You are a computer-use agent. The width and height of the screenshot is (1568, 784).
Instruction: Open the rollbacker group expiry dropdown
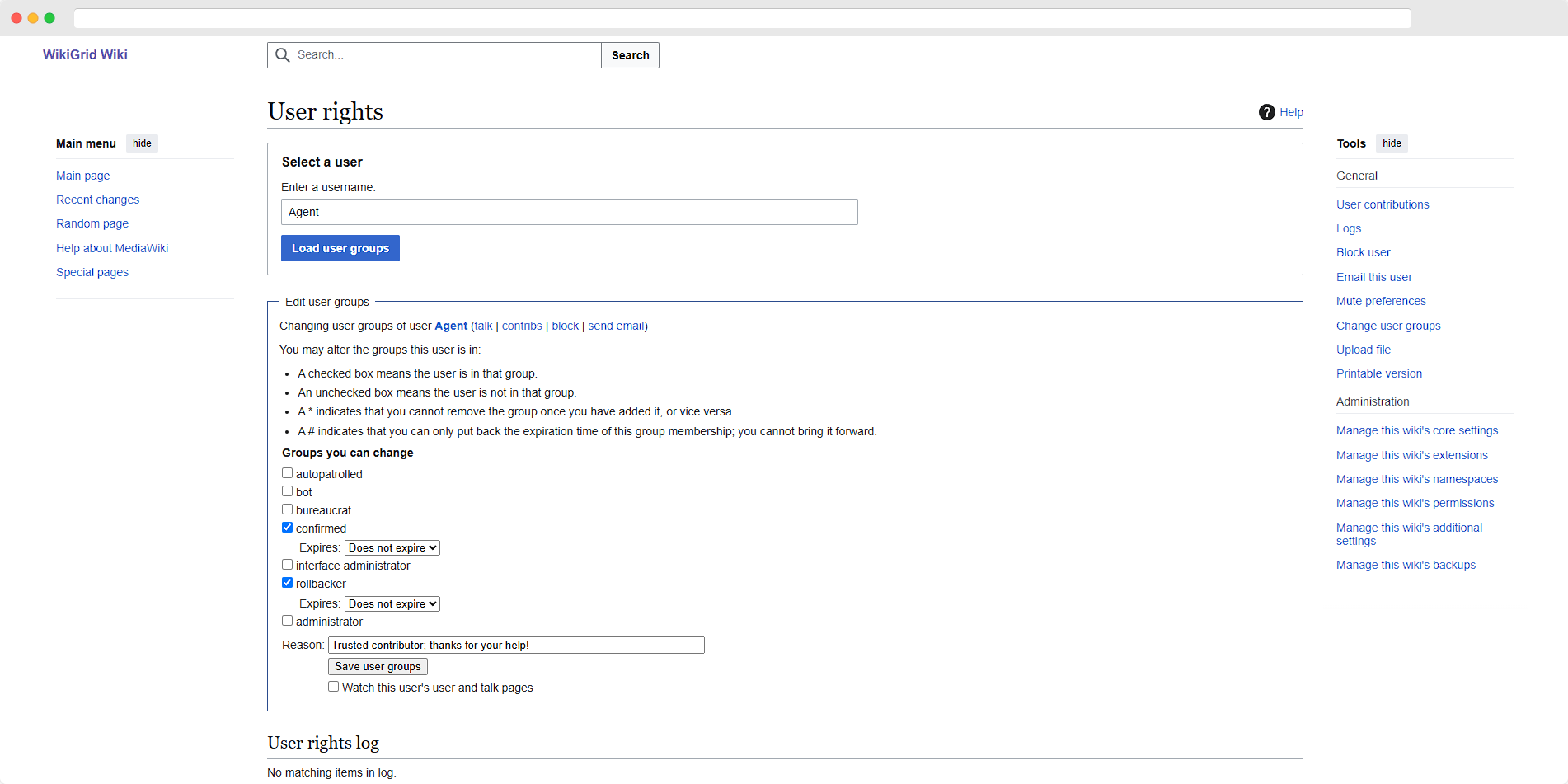392,604
